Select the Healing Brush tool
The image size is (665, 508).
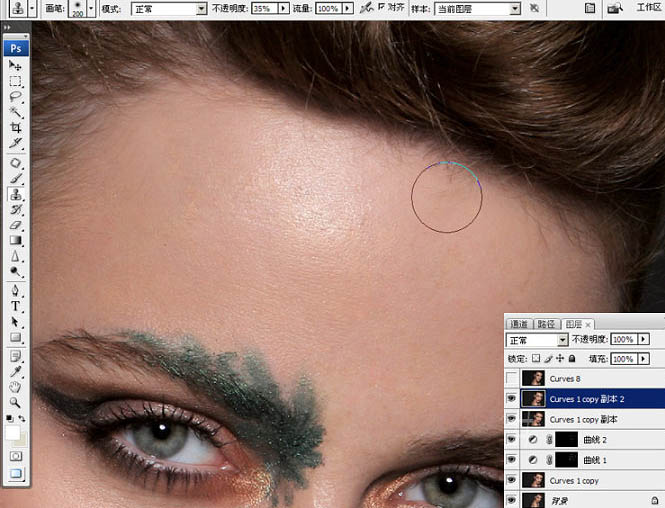click(x=16, y=163)
